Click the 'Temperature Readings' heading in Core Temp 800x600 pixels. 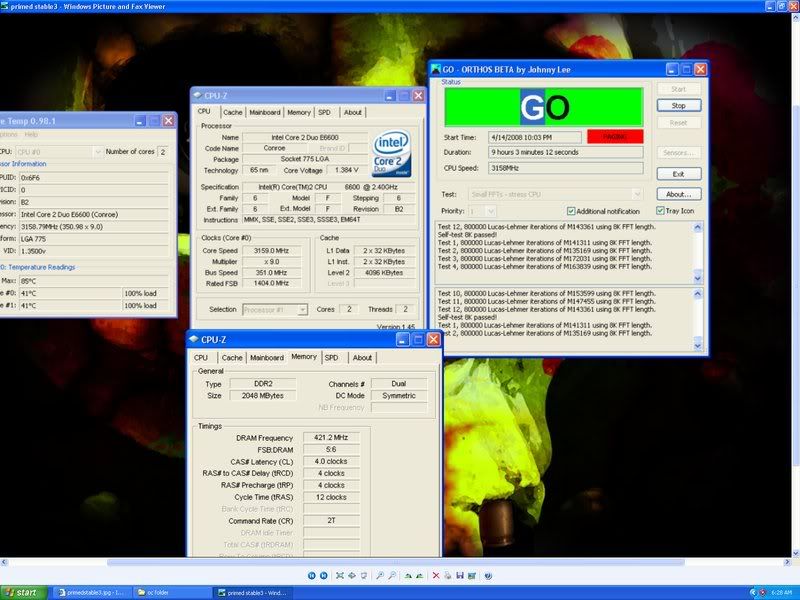click(41, 267)
